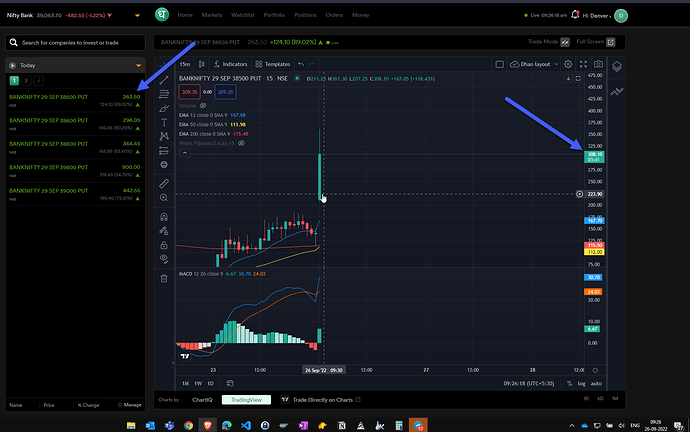Screen dimensions: 690x432
Task: Select the patterns drawing tool
Action: pos(164,136)
